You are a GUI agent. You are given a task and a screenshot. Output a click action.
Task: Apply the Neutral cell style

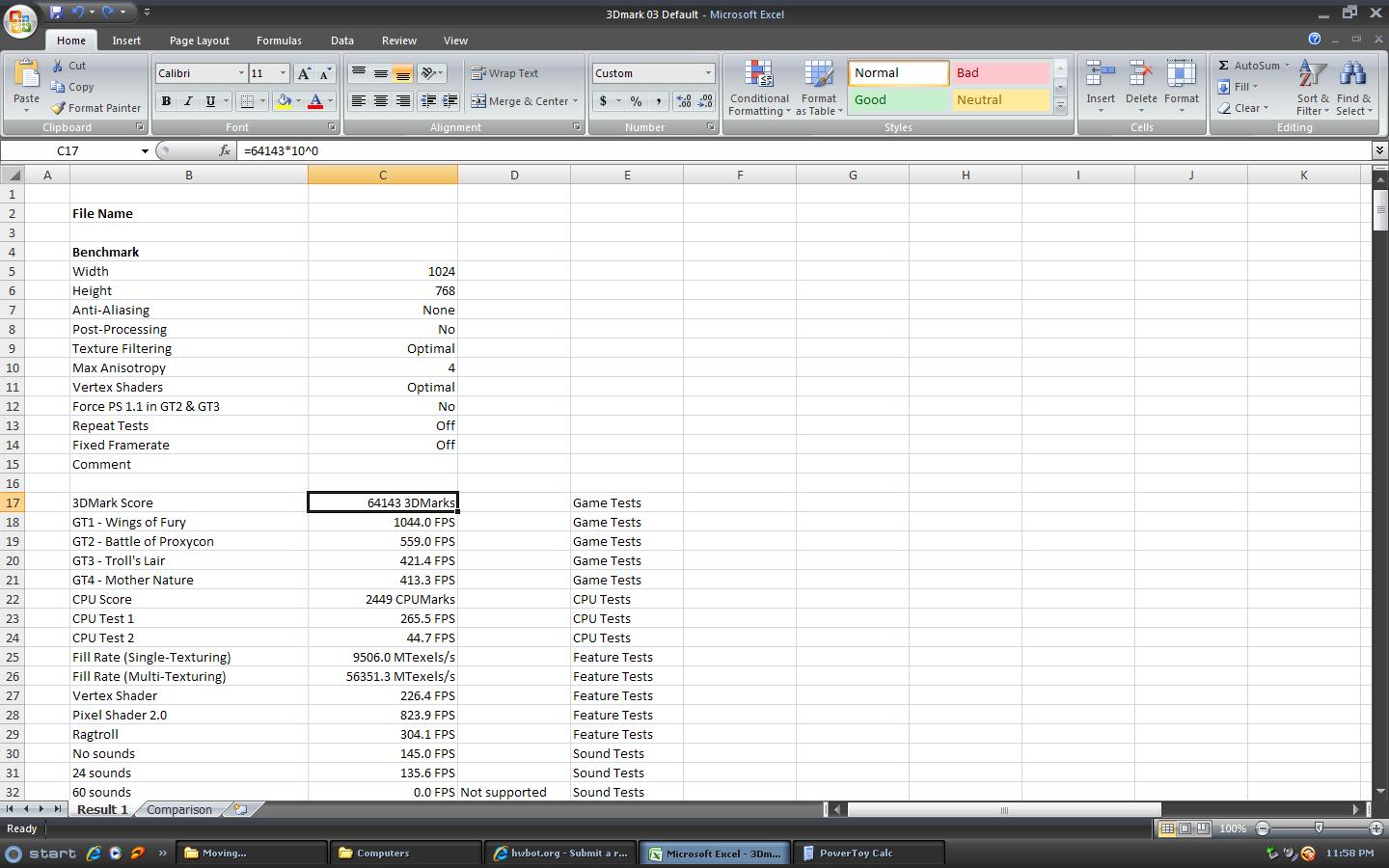1000,100
